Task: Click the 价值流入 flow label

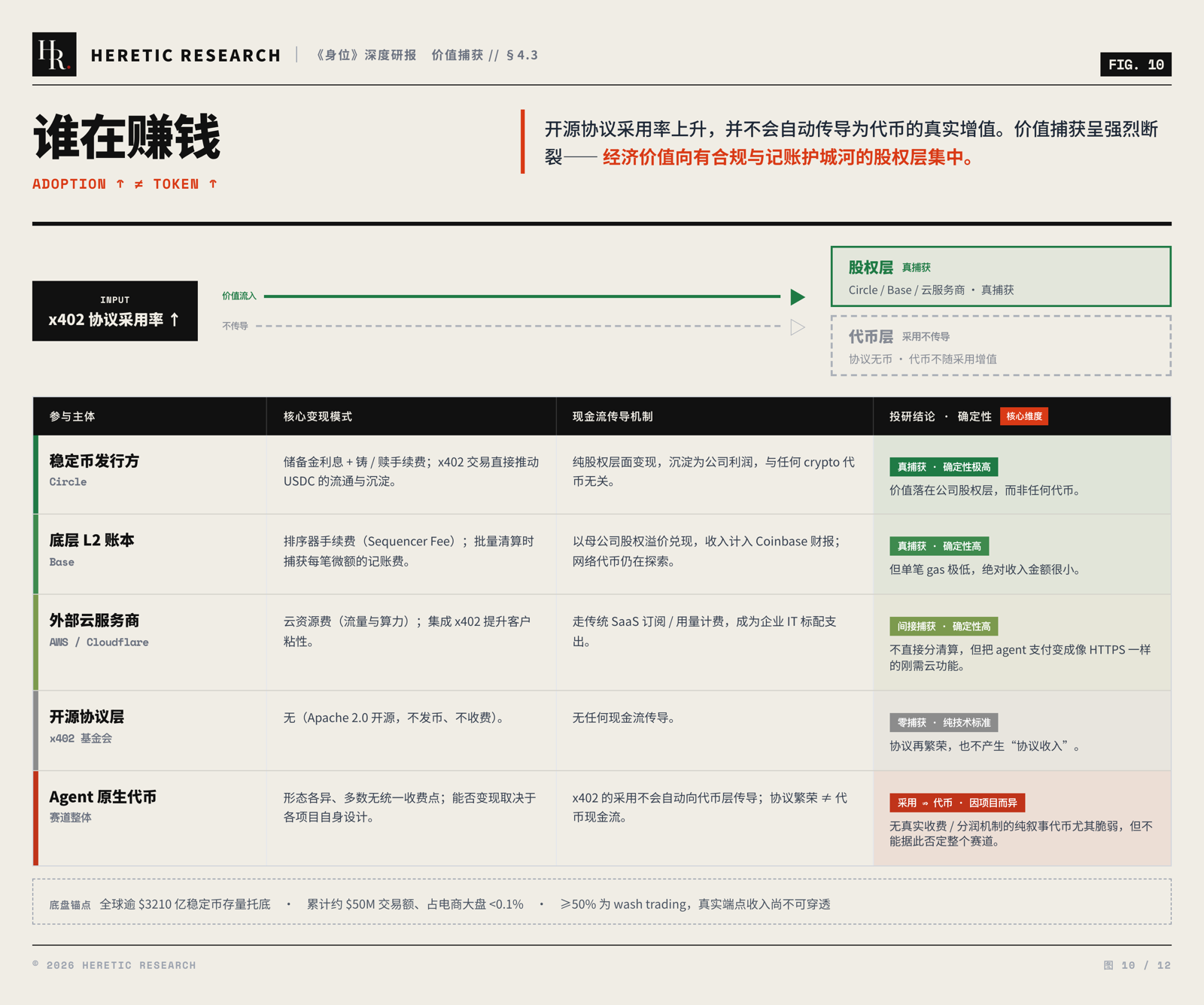Action: click(239, 296)
